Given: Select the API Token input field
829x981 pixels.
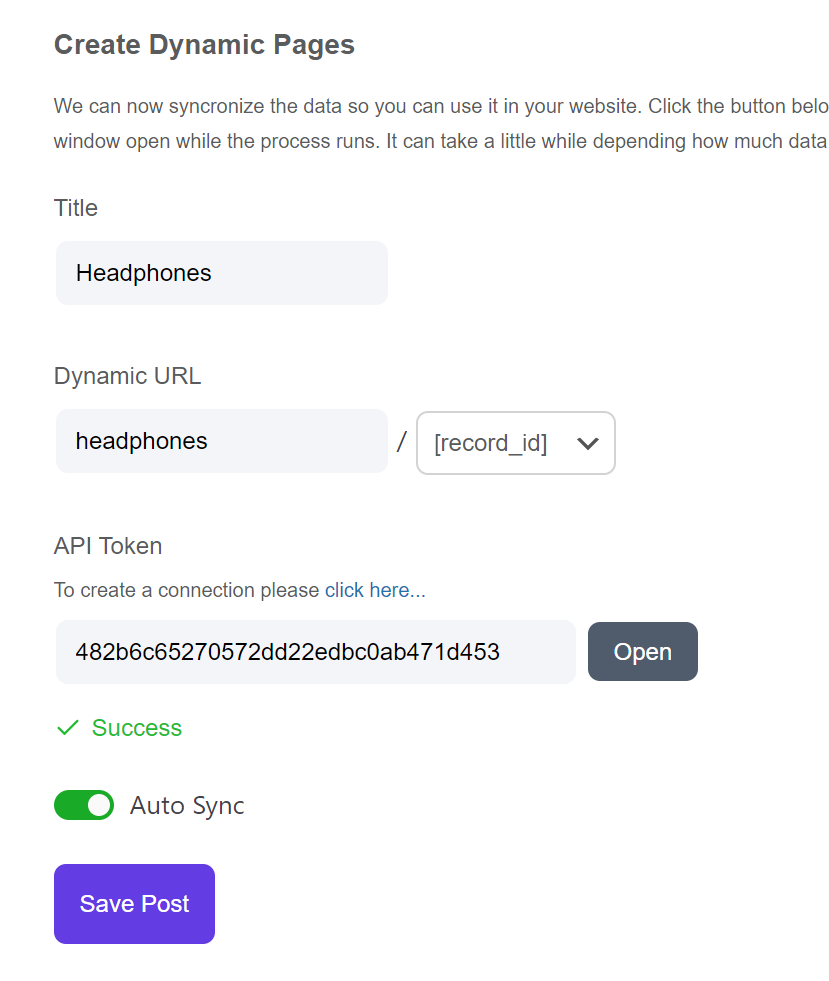Looking at the screenshot, I should pos(315,652).
